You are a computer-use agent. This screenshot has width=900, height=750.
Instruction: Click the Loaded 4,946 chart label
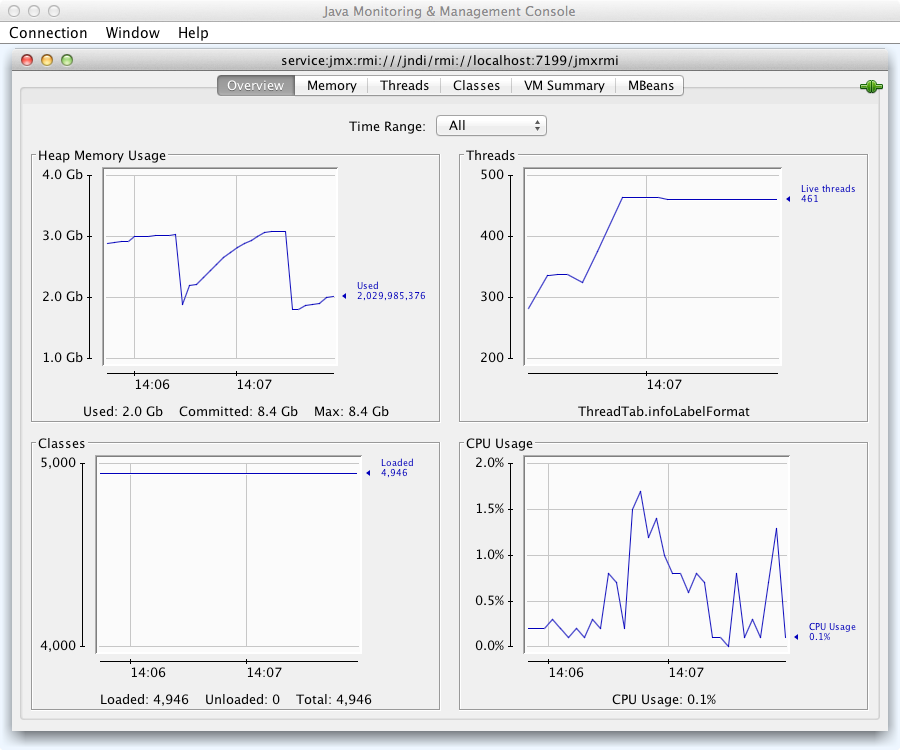(x=397, y=468)
